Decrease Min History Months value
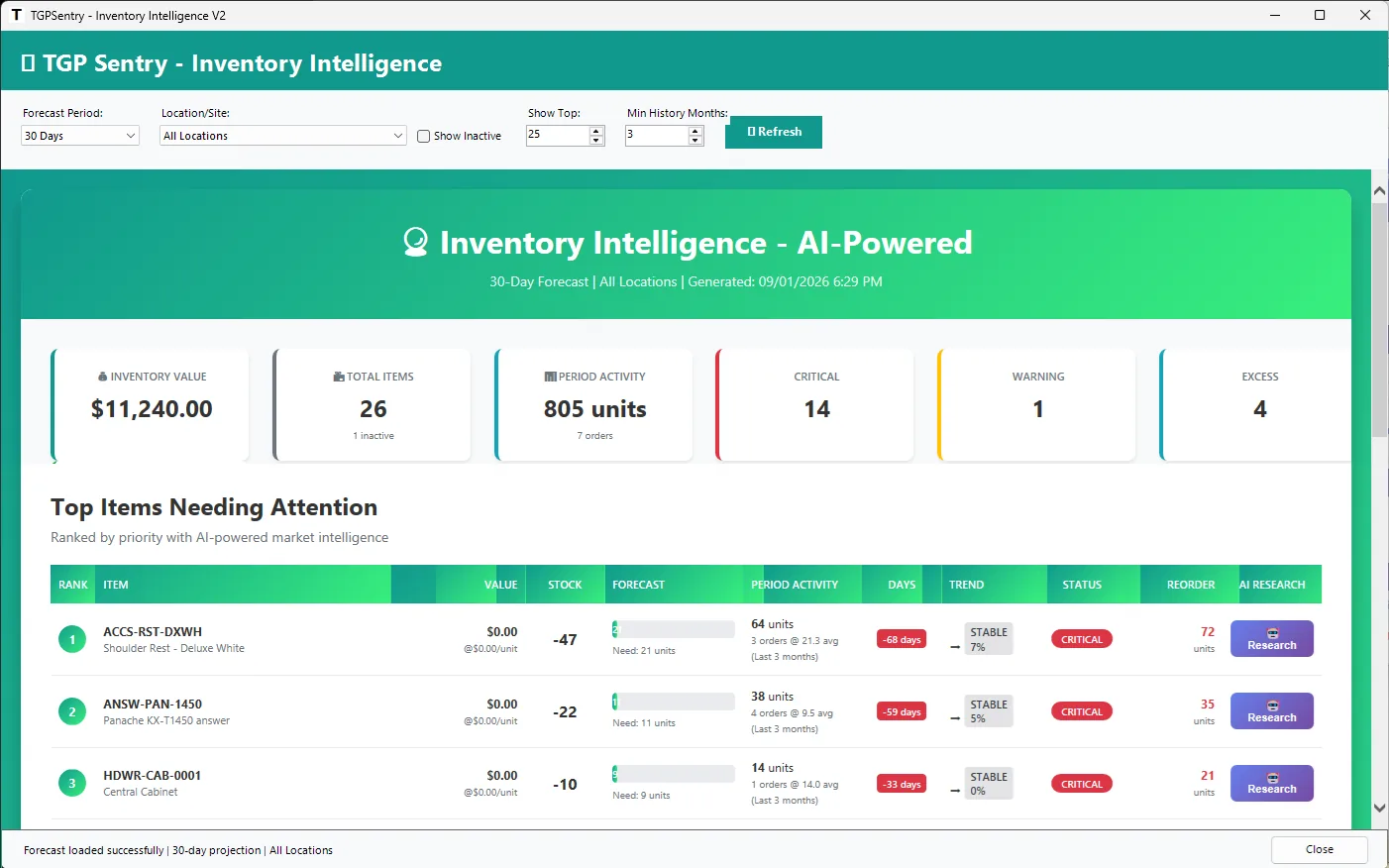Viewport: 1389px width, 868px height. [x=695, y=141]
